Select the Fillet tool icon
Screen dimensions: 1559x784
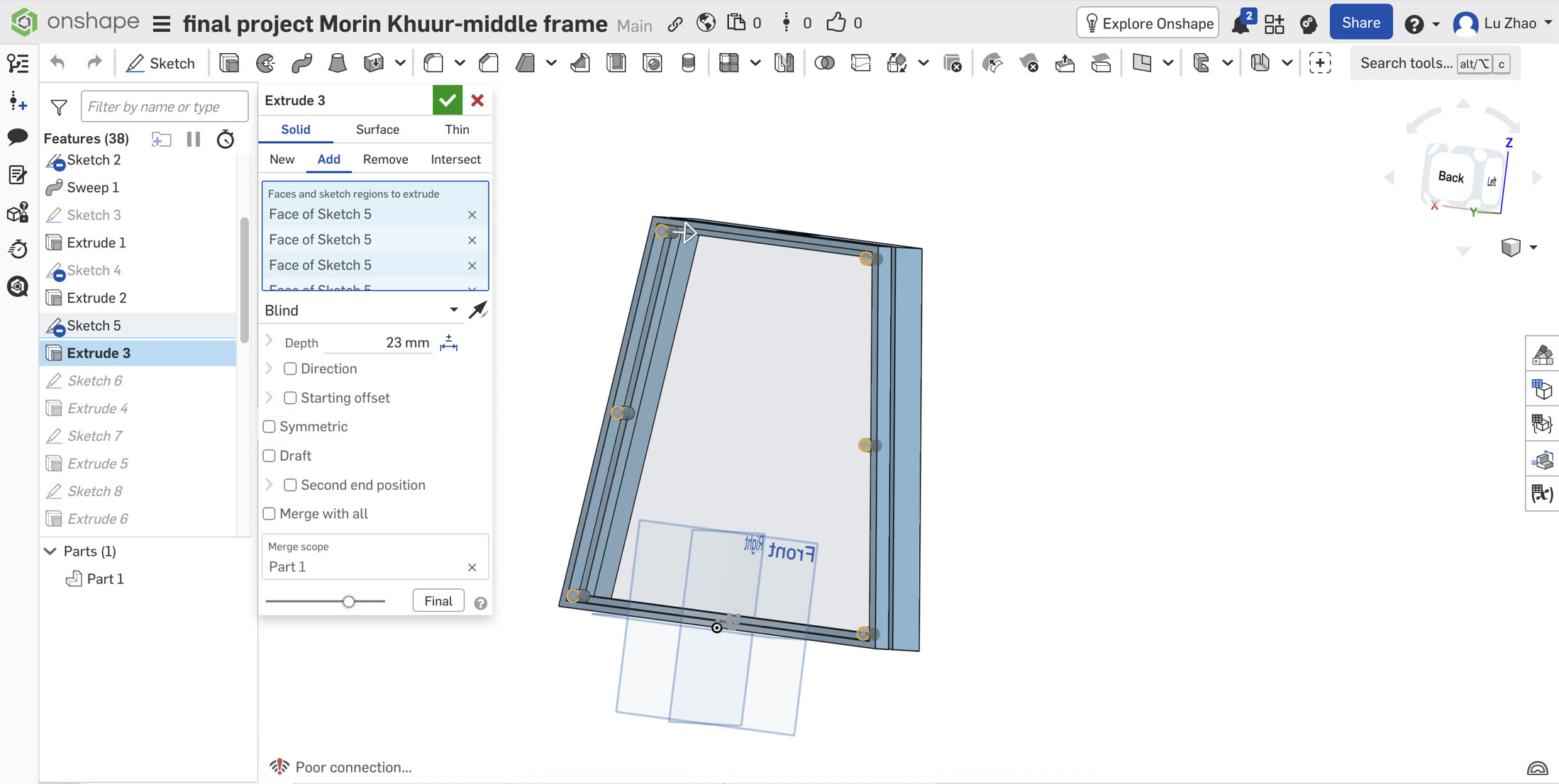[433, 63]
